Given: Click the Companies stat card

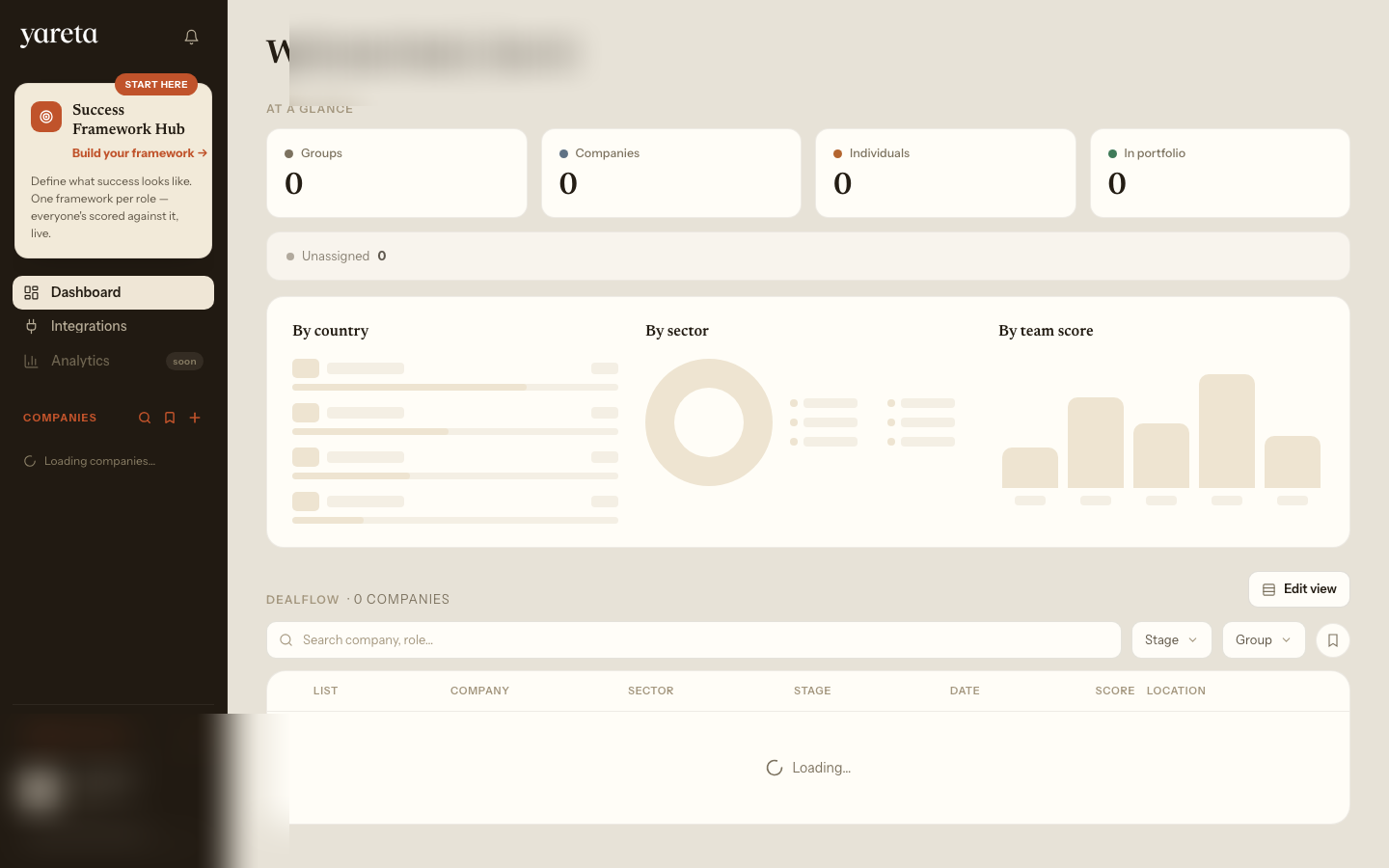Looking at the screenshot, I should 671,173.
